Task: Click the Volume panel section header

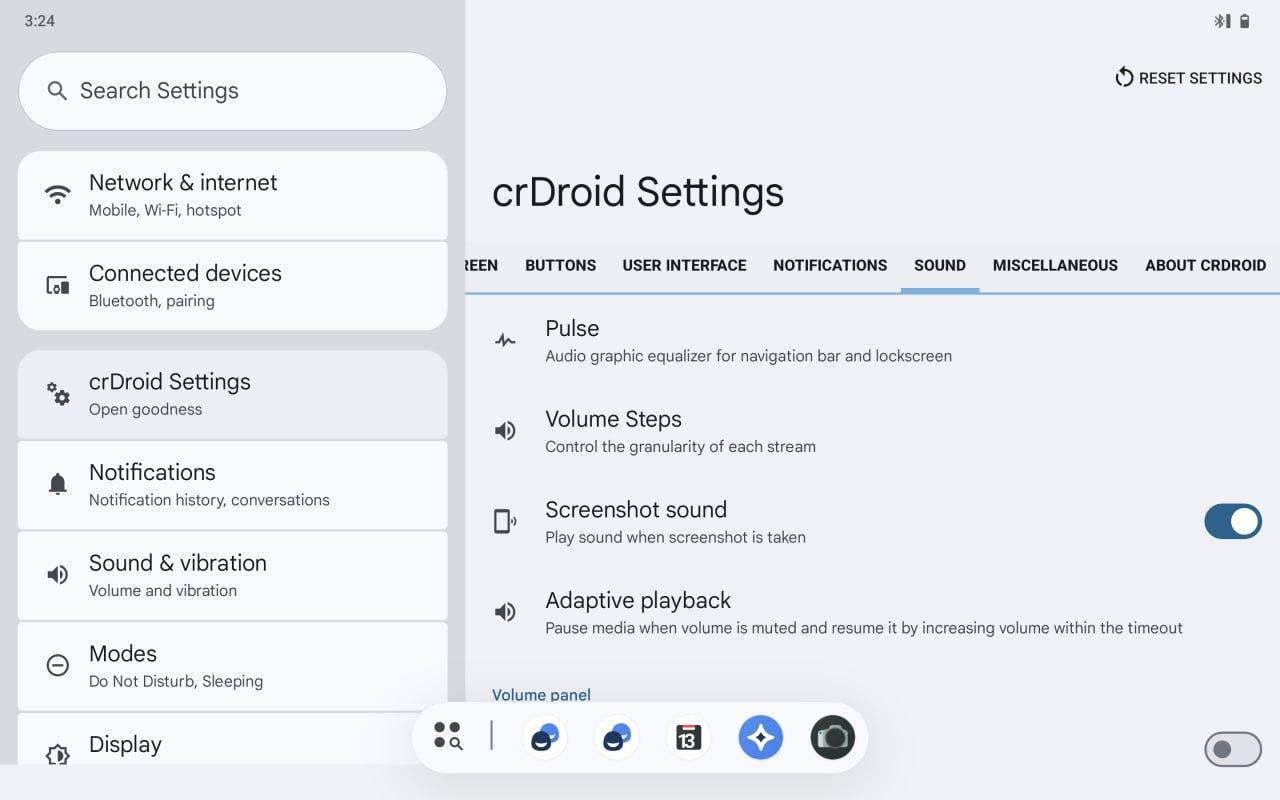Action: [x=541, y=694]
